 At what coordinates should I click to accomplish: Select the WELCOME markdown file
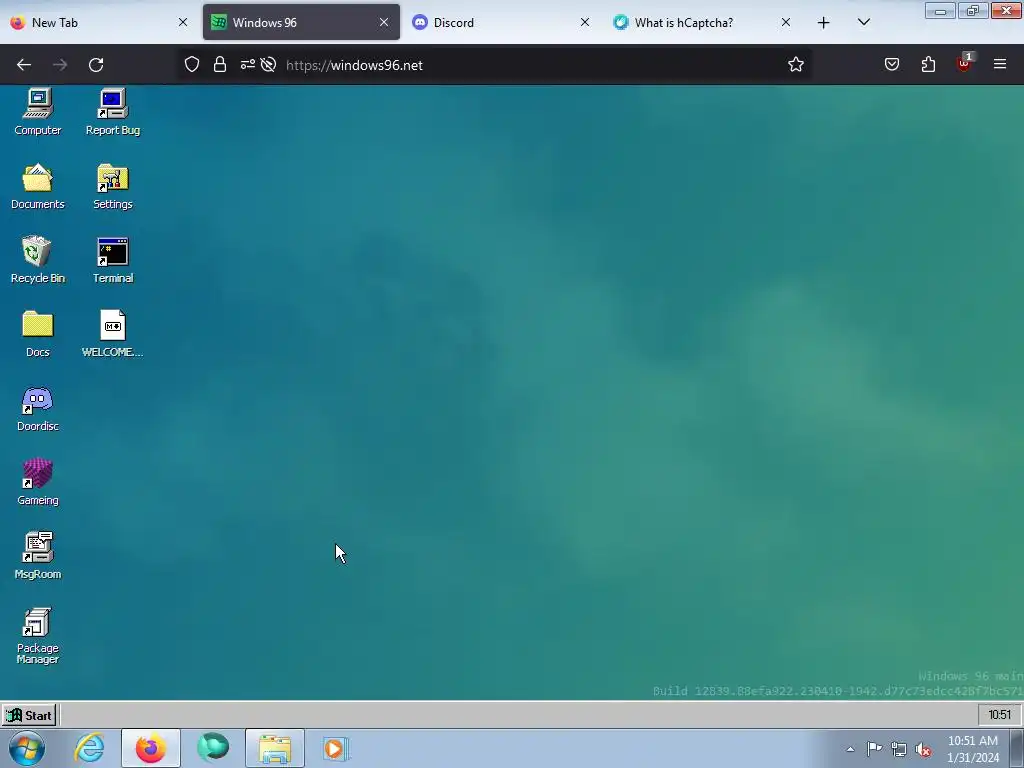tap(112, 333)
